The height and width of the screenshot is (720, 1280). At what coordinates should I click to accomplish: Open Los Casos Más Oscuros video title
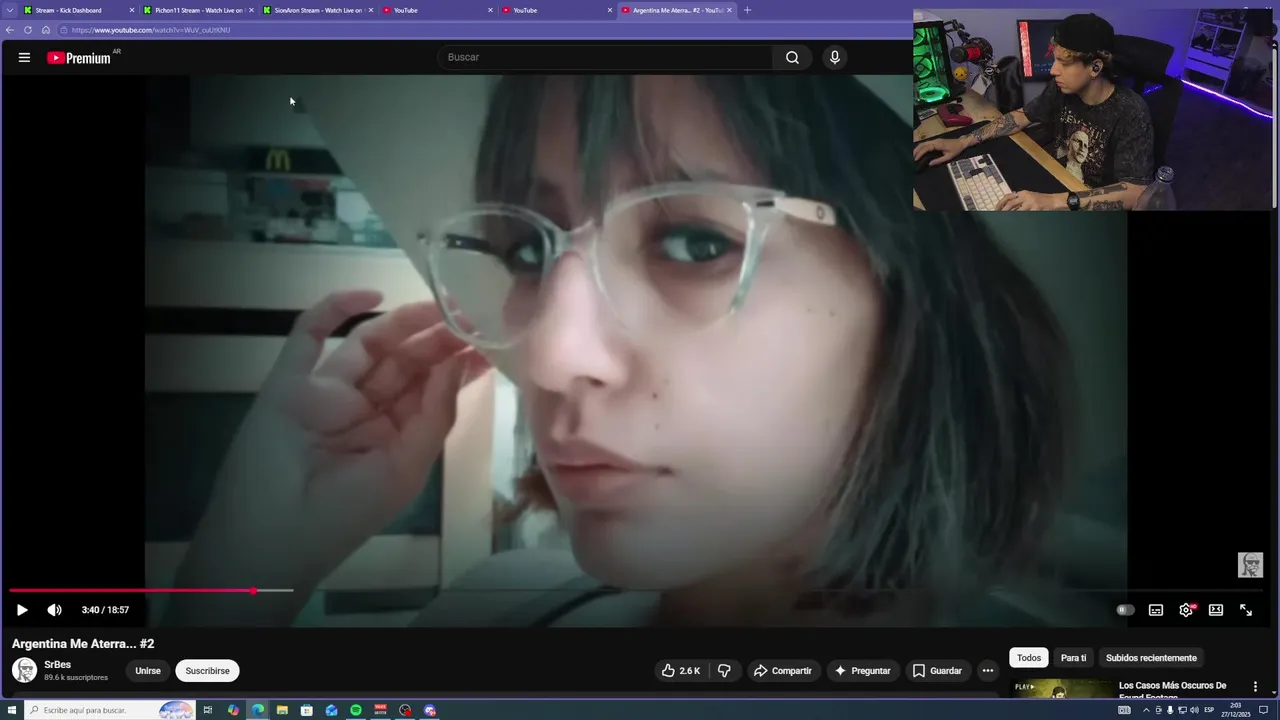point(1172,690)
